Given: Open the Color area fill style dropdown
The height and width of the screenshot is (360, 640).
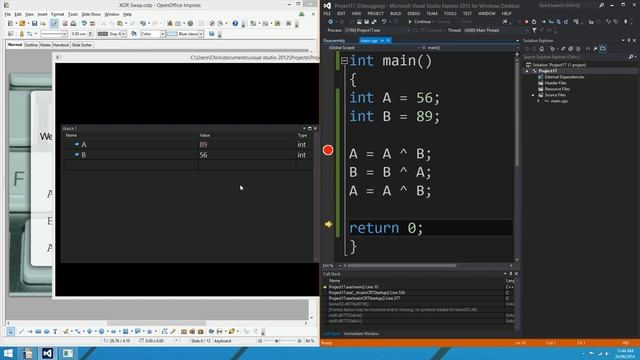Looking at the screenshot, I should point(162,34).
